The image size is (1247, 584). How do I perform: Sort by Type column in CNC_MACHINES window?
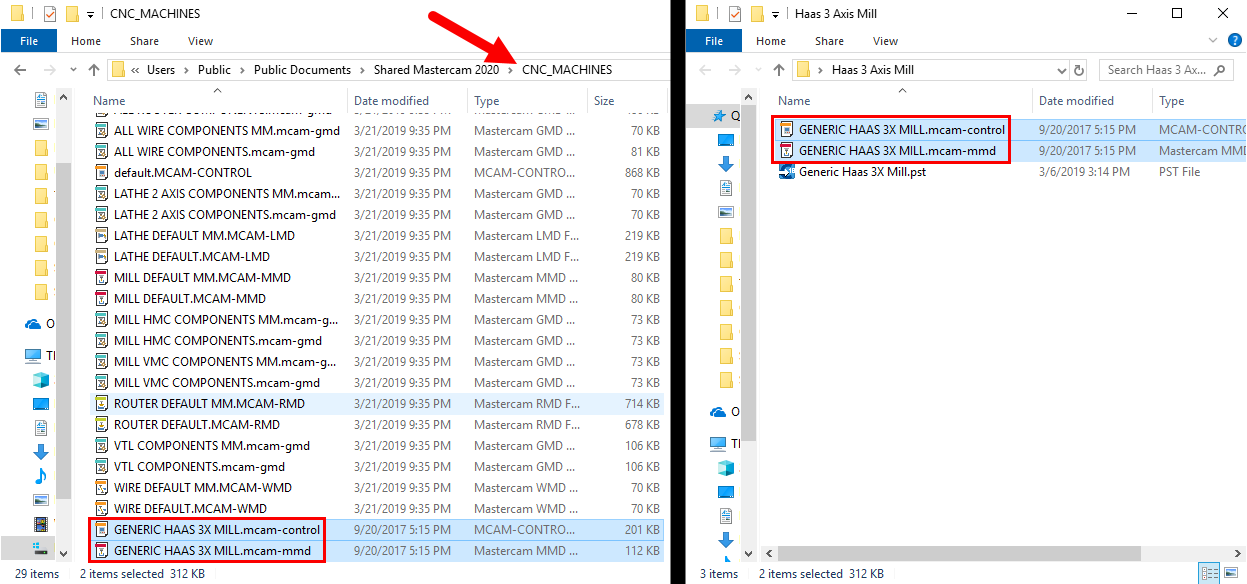(x=487, y=101)
